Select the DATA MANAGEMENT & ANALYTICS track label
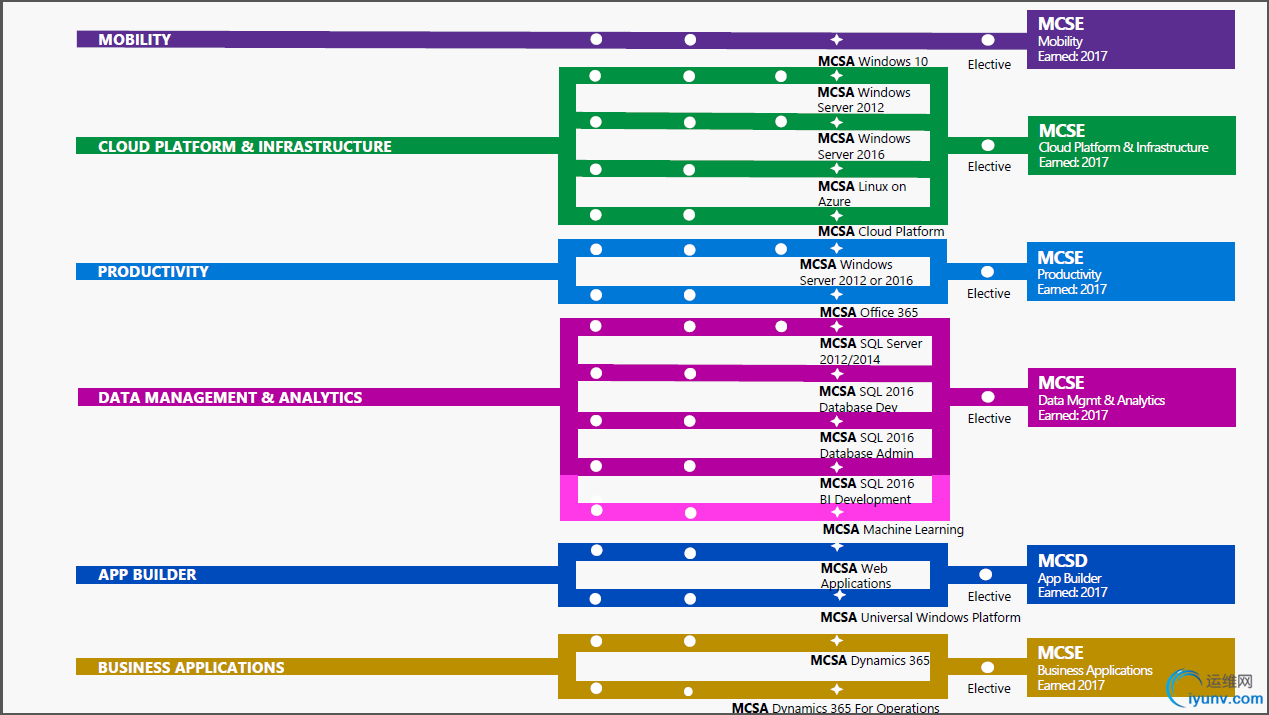This screenshot has width=1269, height=715. coord(230,398)
